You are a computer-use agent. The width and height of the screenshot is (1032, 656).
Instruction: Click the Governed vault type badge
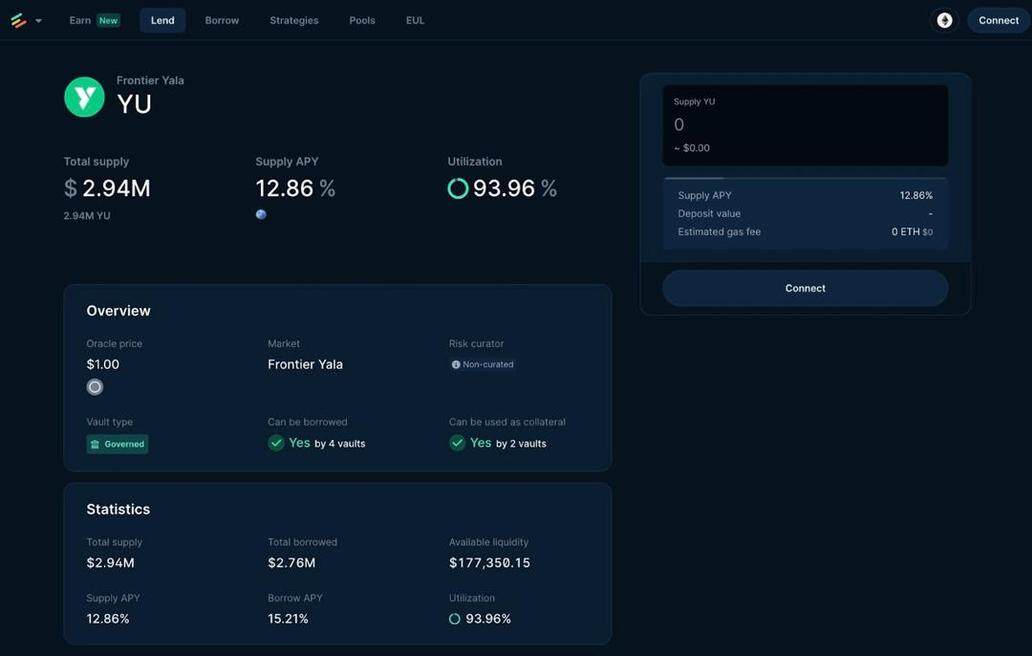pos(117,444)
